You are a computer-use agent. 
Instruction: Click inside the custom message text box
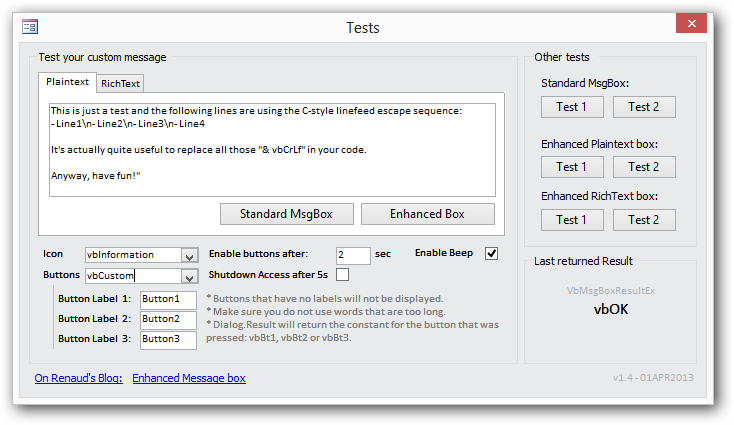272,150
